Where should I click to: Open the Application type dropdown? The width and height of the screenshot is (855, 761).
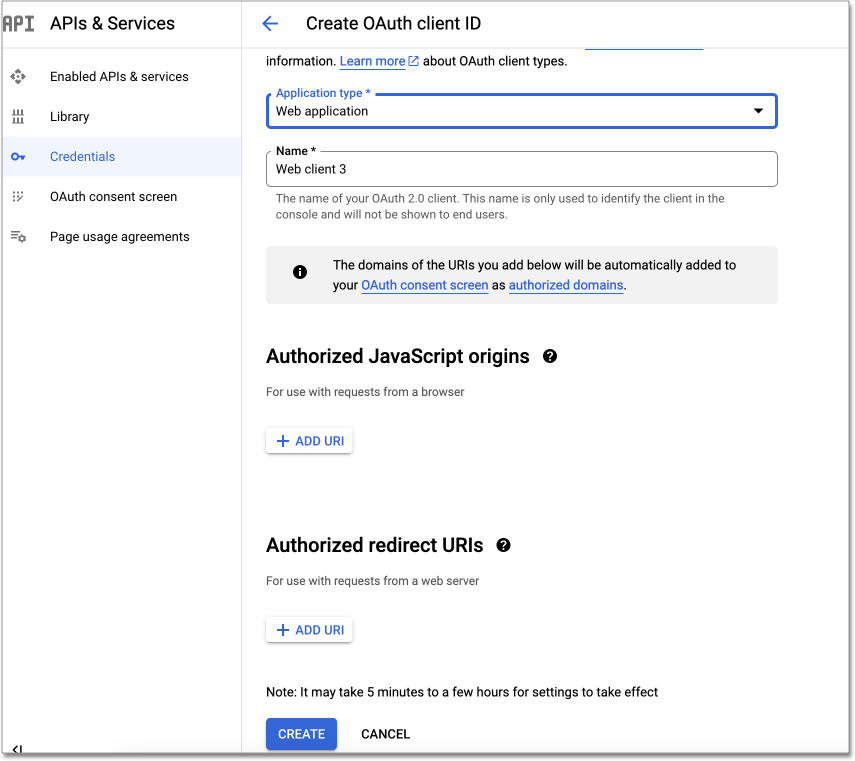point(758,111)
